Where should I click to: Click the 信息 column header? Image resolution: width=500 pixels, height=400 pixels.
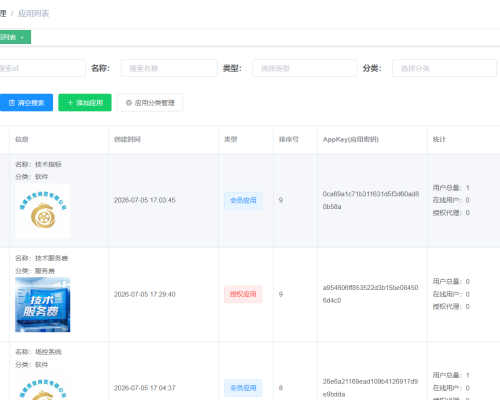click(x=22, y=139)
